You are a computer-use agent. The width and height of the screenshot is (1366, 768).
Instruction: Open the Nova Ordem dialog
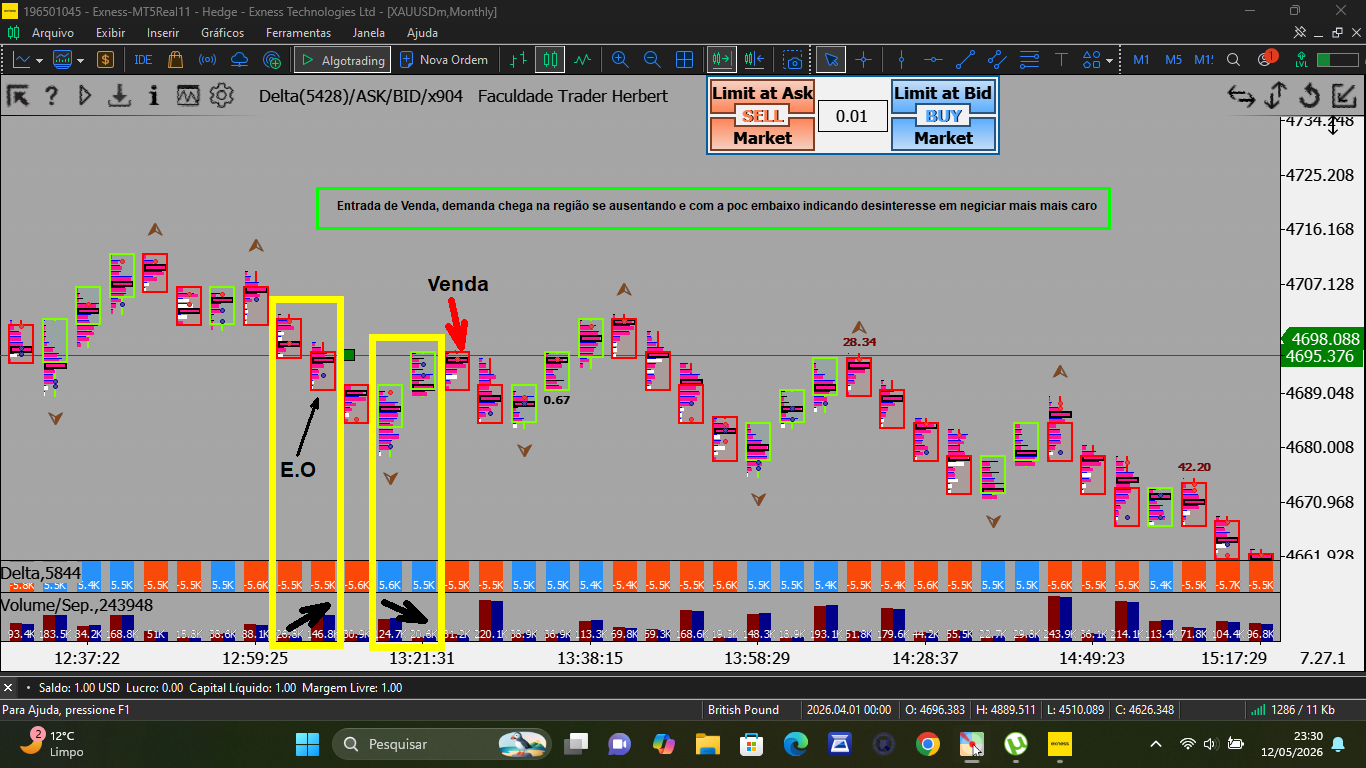[443, 60]
